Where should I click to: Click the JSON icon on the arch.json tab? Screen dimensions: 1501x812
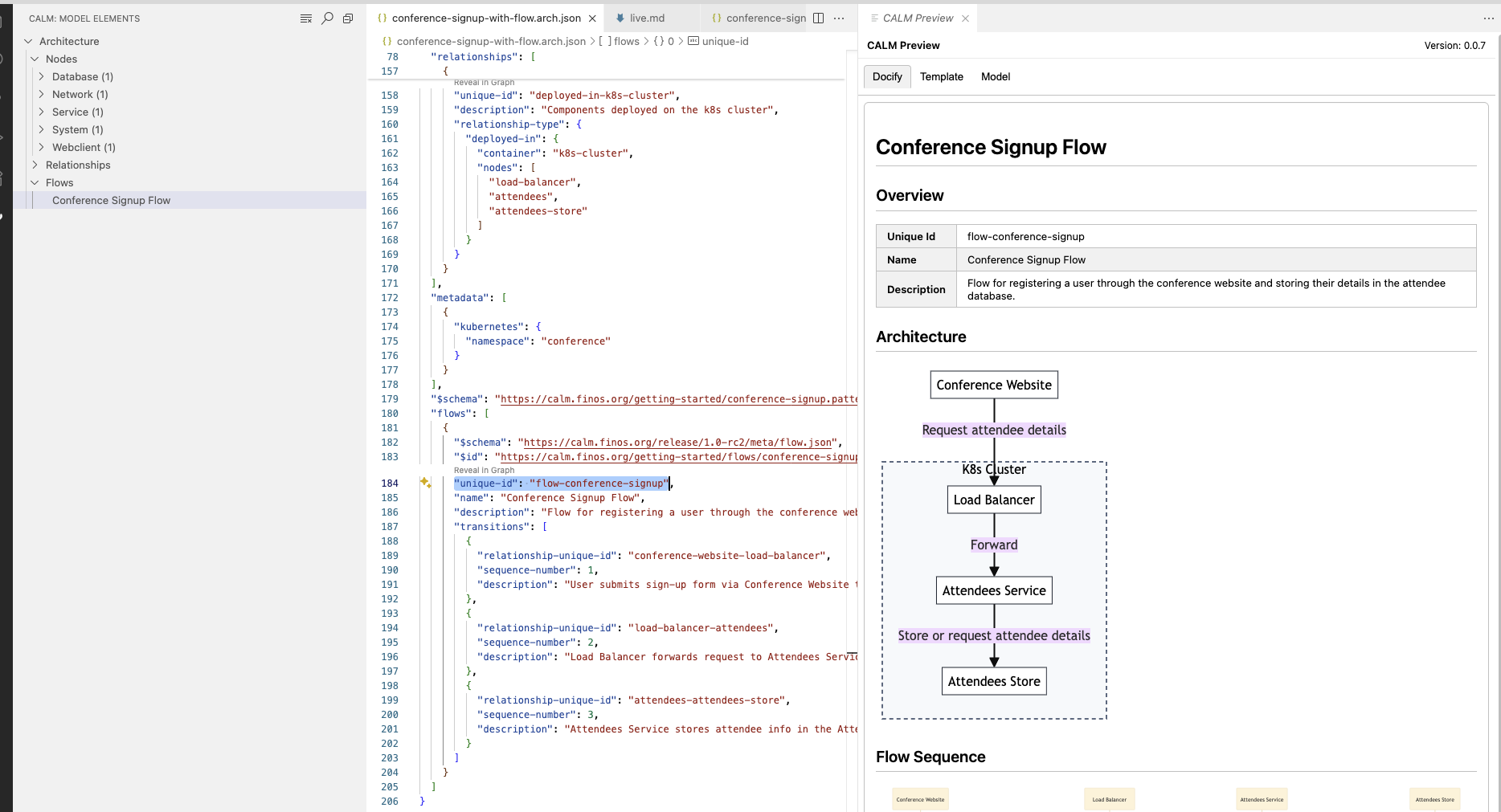coord(385,18)
